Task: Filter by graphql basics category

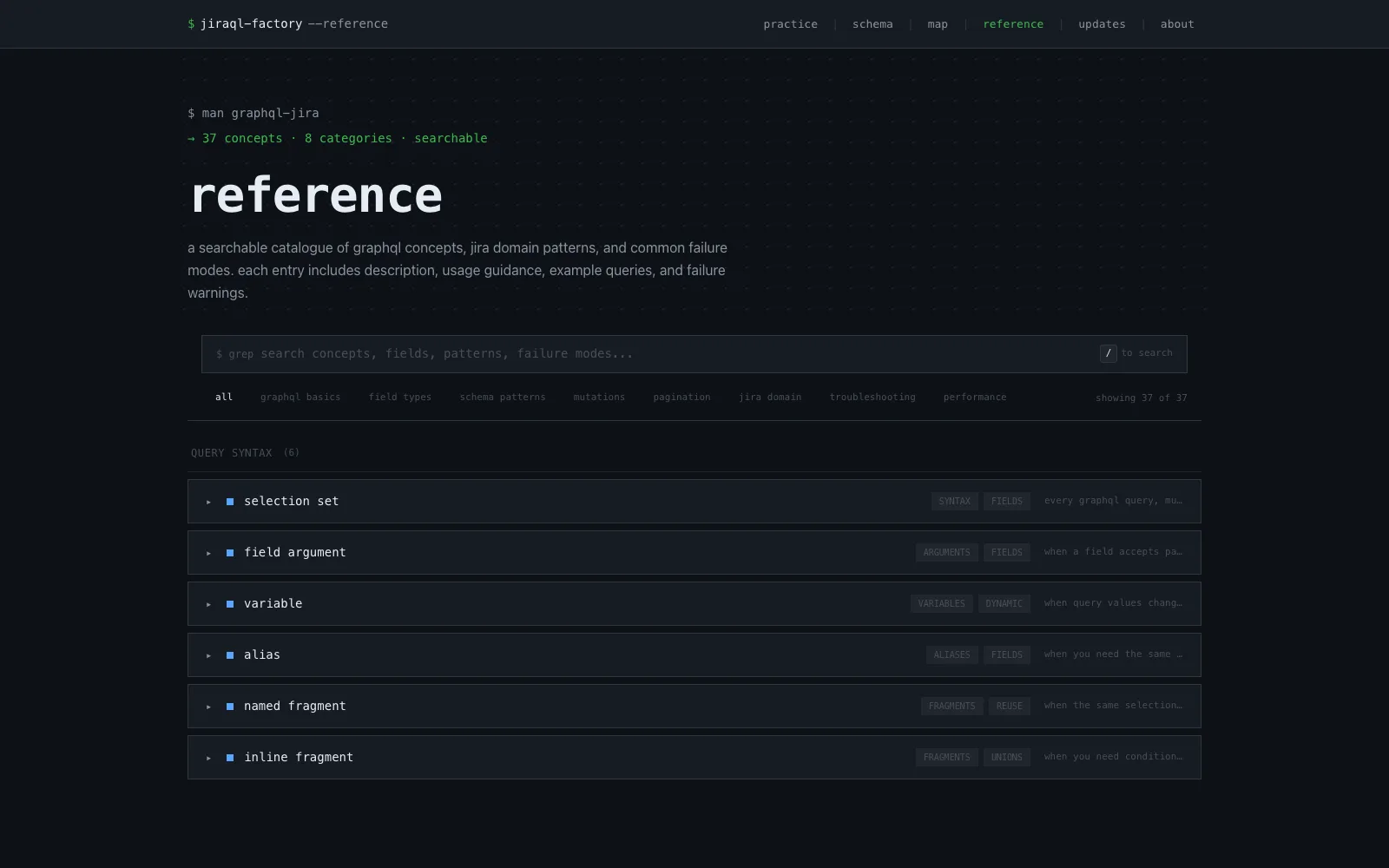Action: click(300, 397)
